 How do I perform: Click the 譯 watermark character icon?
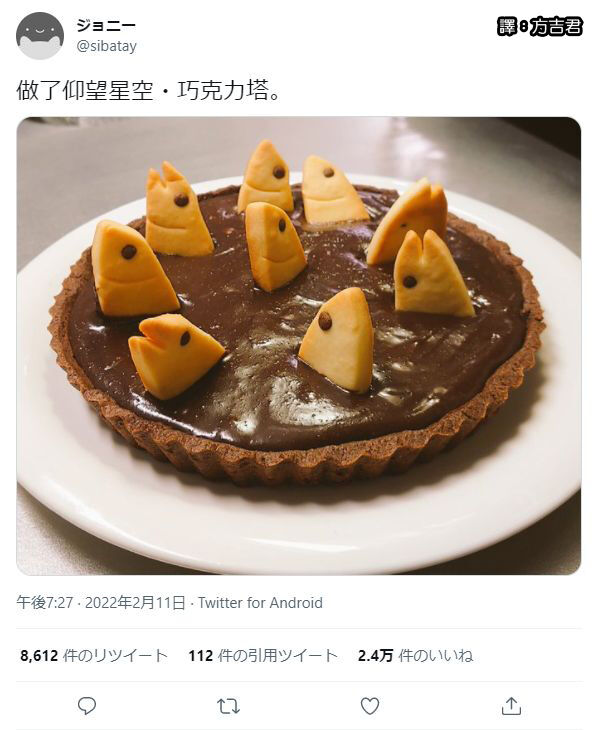coord(506,27)
